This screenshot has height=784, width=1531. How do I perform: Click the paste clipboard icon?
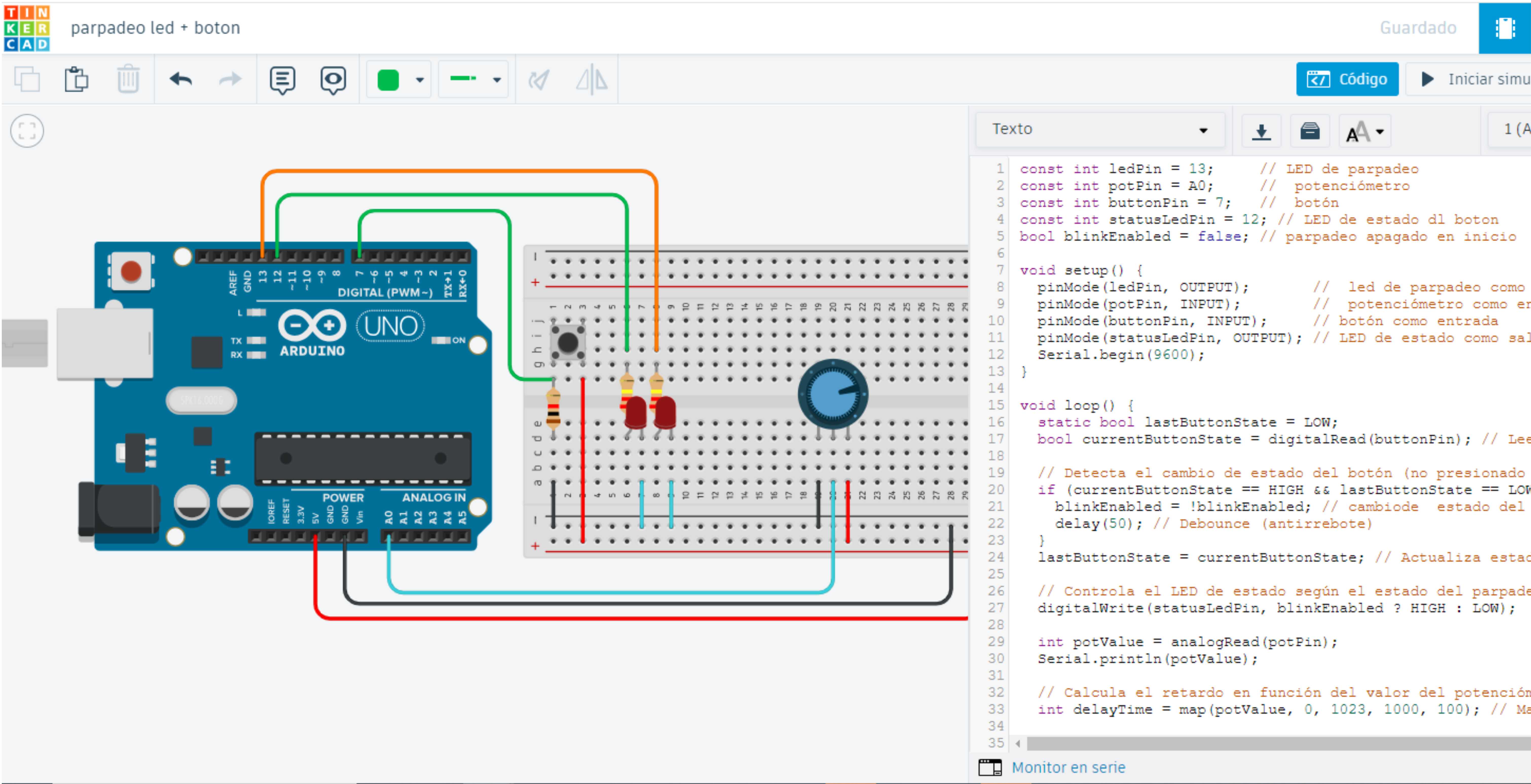[77, 79]
